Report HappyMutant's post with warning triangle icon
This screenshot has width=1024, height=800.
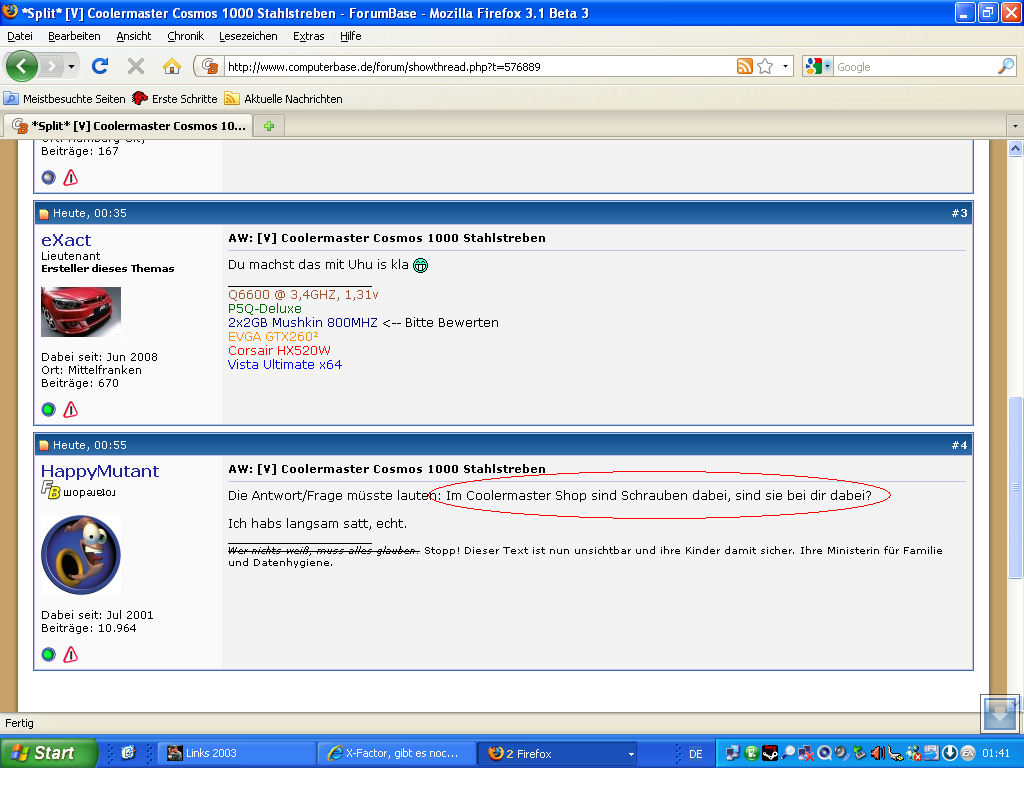tap(71, 654)
